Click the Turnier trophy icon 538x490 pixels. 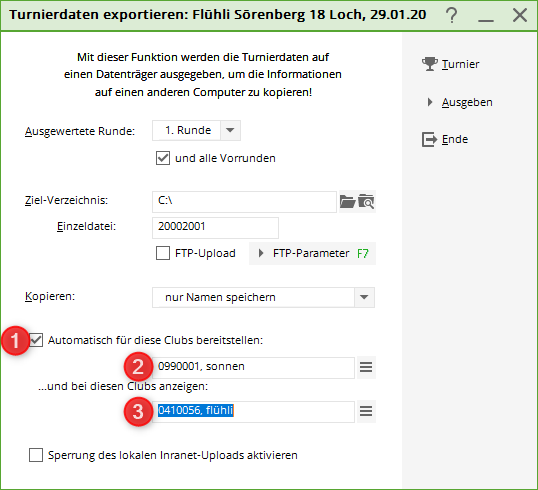click(430, 64)
